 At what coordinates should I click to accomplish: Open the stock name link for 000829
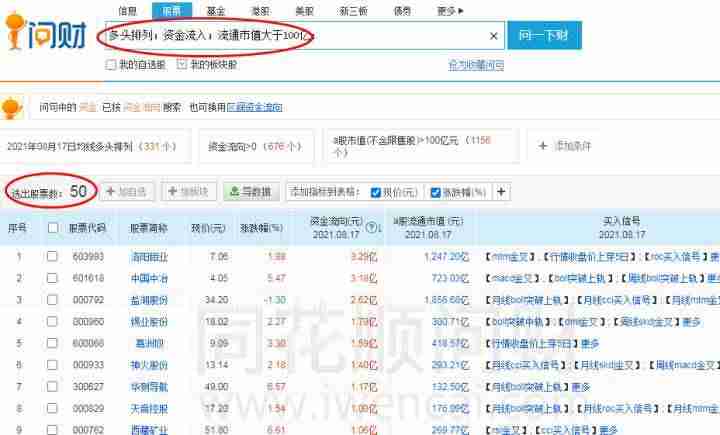tap(149, 409)
